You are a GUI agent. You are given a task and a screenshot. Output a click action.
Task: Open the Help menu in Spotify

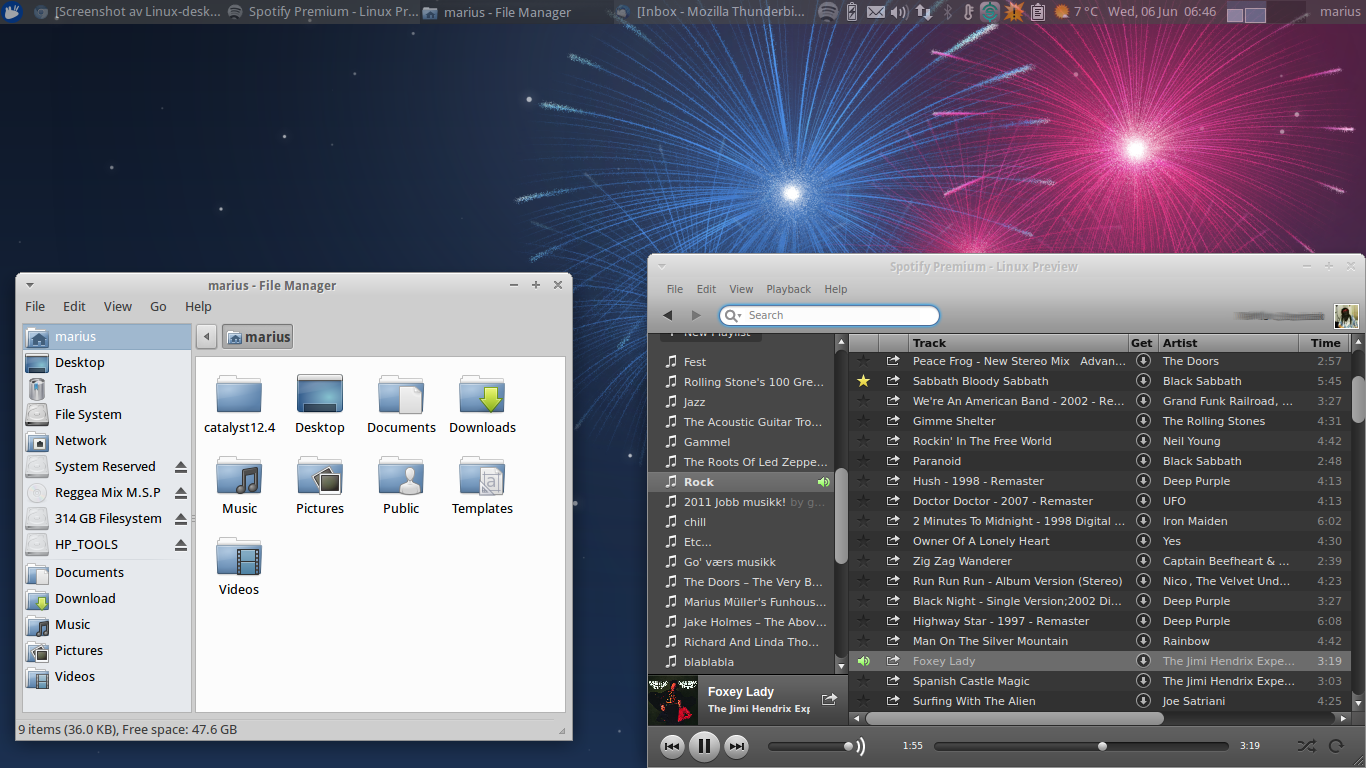tap(836, 289)
